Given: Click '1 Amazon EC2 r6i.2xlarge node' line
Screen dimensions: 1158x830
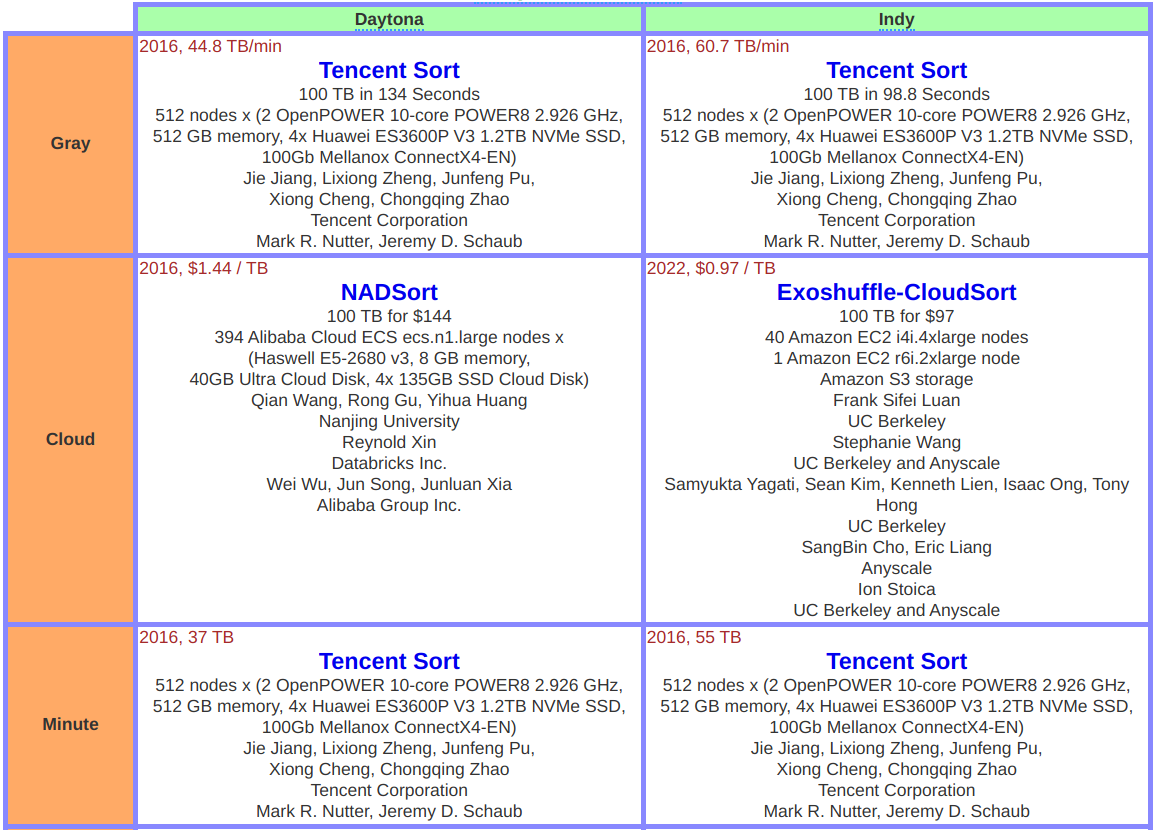Looking at the screenshot, I should pos(896,358).
